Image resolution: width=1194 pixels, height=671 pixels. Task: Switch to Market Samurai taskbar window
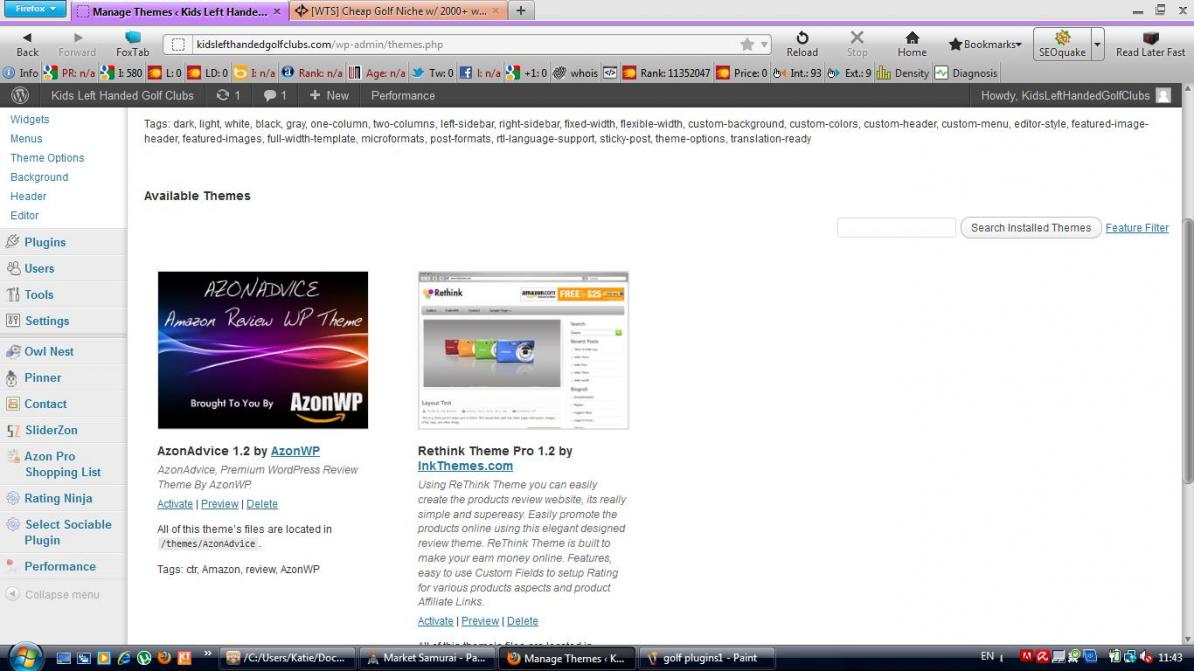pyautogui.click(x=426, y=658)
